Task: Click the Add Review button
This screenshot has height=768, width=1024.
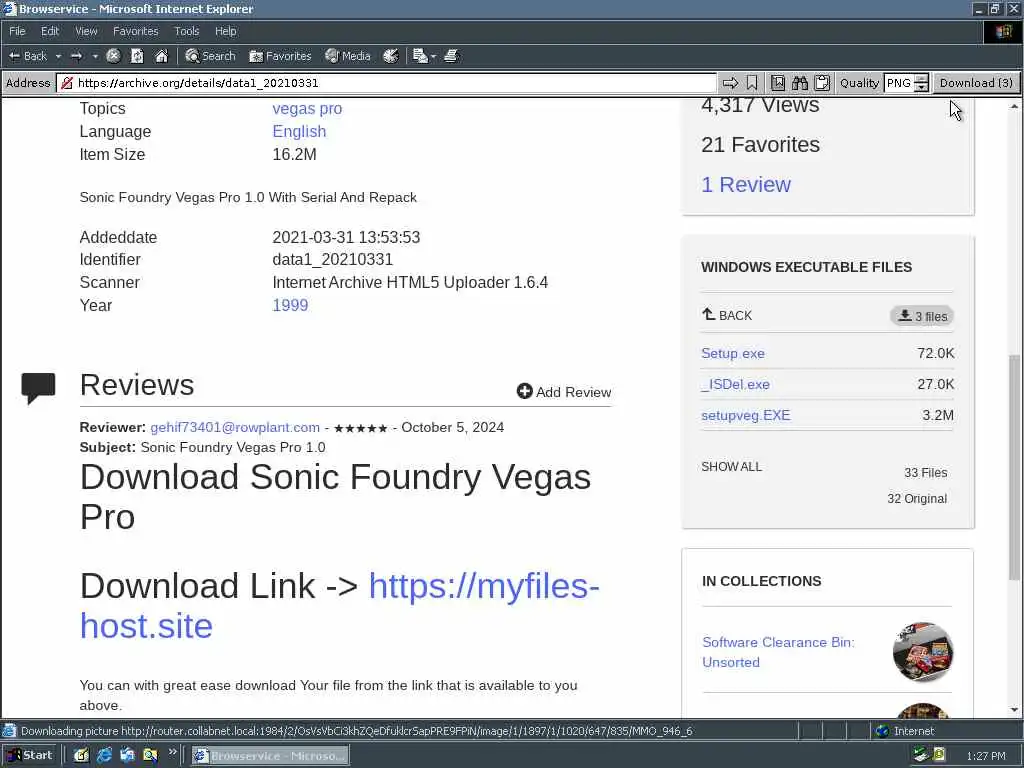Action: point(564,392)
